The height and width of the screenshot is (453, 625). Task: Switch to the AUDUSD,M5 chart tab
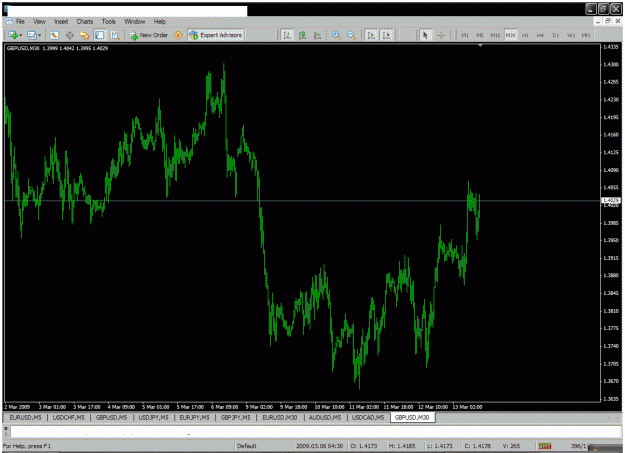point(324,417)
